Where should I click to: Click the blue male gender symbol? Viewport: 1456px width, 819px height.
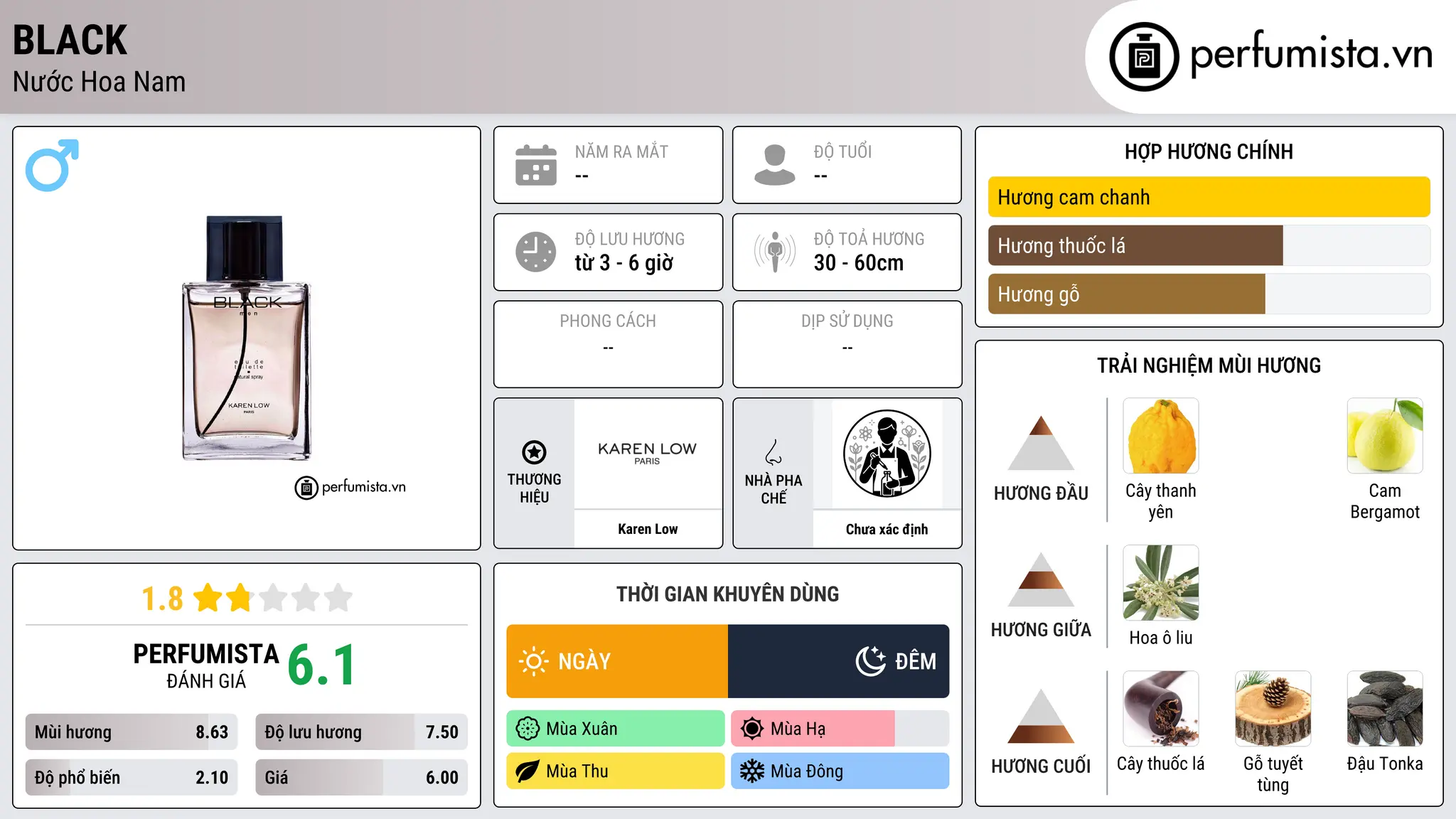click(x=52, y=165)
